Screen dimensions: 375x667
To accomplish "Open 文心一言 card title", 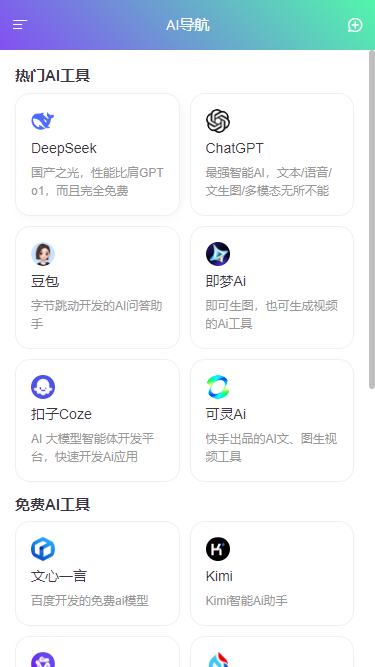I will (x=59, y=576).
